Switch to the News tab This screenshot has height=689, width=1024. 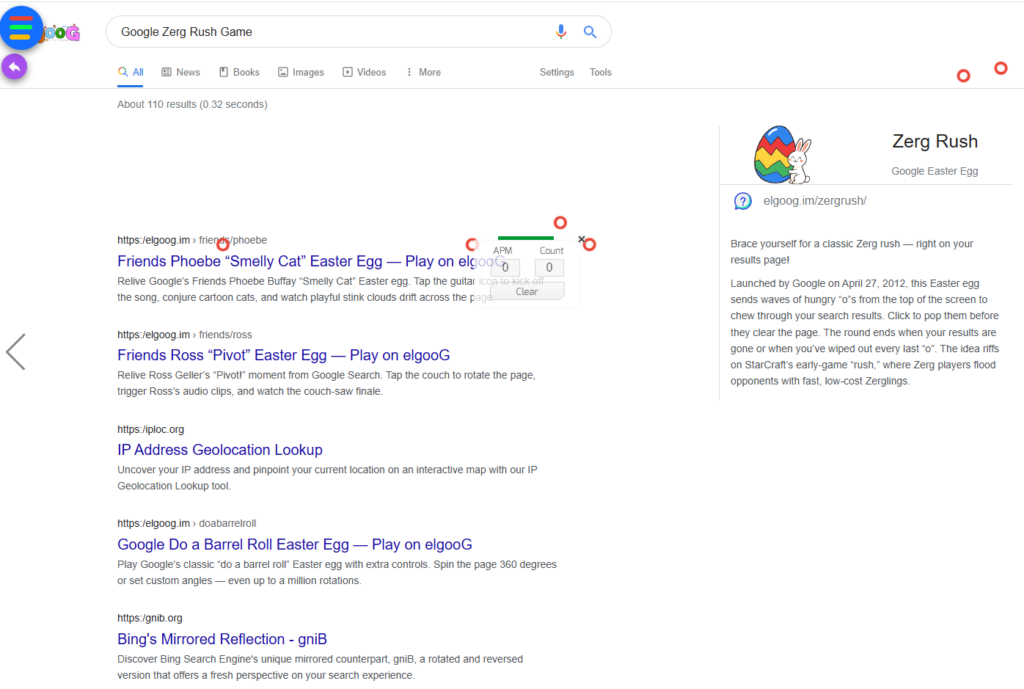tap(181, 72)
